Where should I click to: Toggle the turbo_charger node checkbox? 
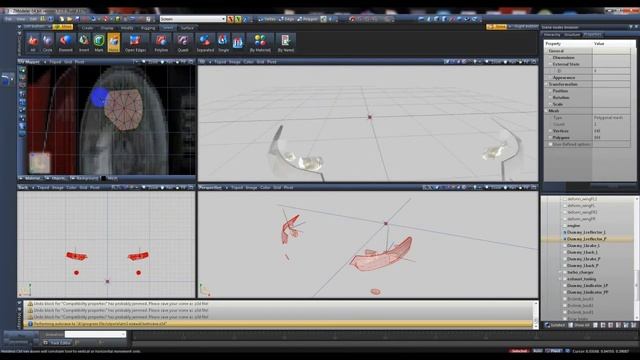pyautogui.click(x=565, y=272)
